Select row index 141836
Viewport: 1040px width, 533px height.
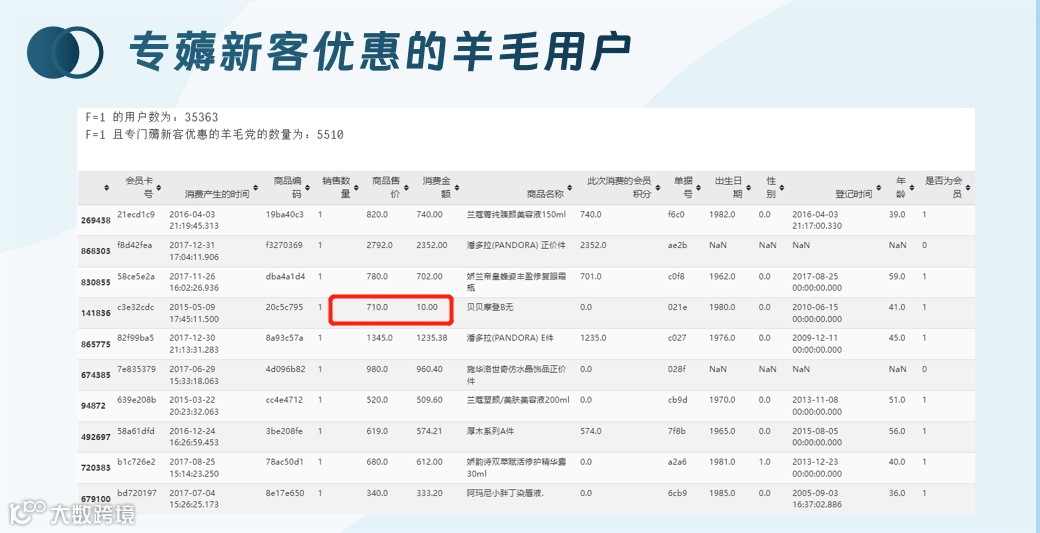click(96, 314)
